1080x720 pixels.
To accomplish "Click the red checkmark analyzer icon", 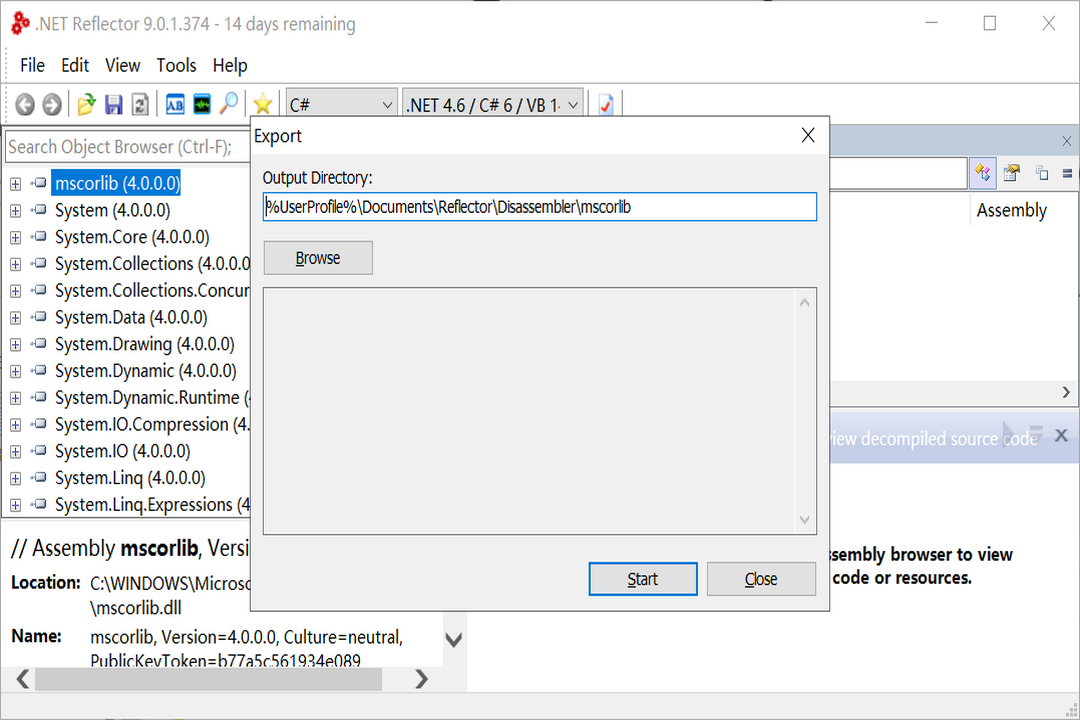I will click(606, 103).
